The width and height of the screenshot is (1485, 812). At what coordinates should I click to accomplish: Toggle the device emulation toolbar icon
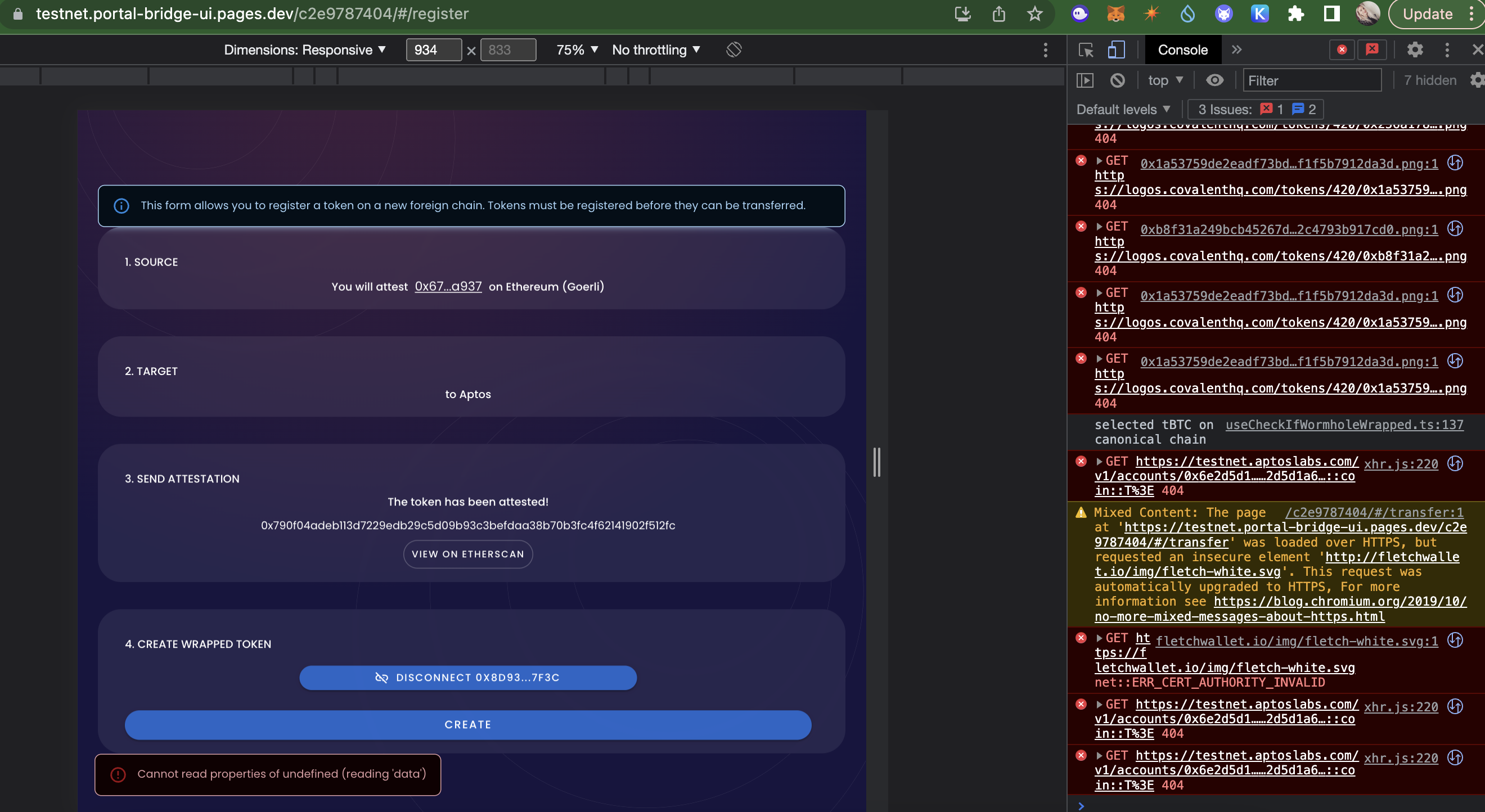[x=1116, y=49]
